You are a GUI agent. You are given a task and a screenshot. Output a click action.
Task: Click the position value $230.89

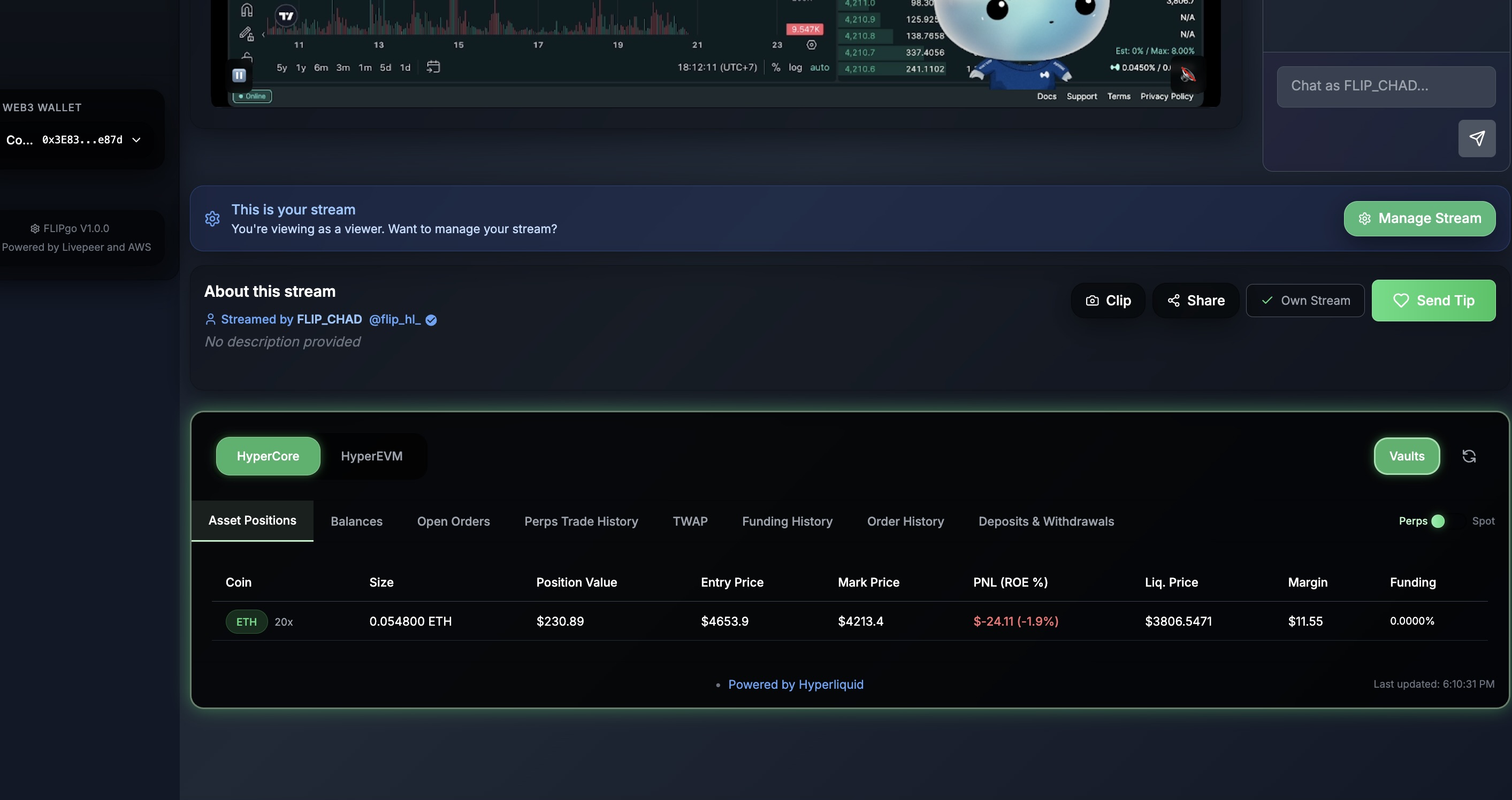(x=560, y=621)
